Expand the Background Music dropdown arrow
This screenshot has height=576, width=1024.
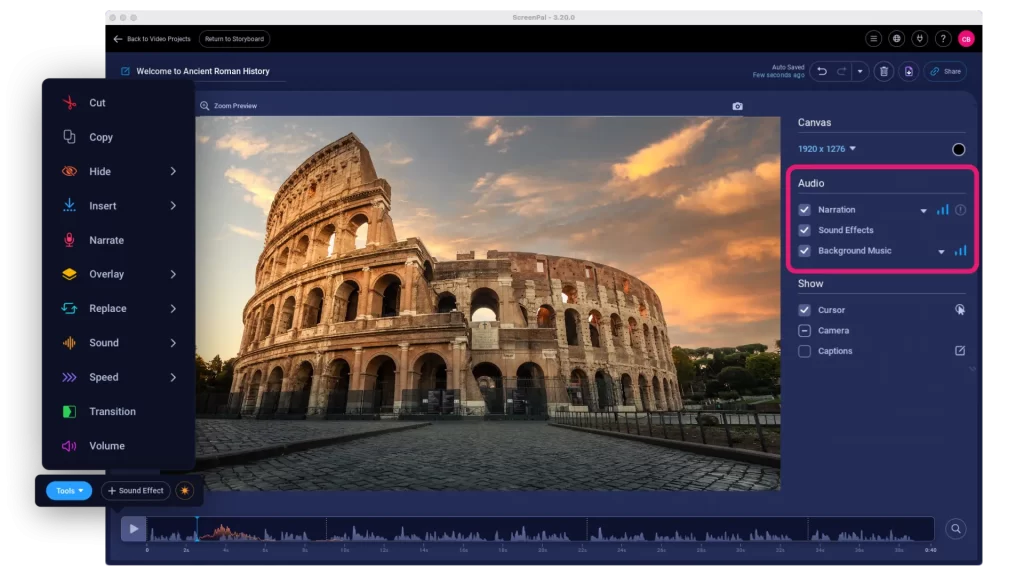pyautogui.click(x=941, y=252)
